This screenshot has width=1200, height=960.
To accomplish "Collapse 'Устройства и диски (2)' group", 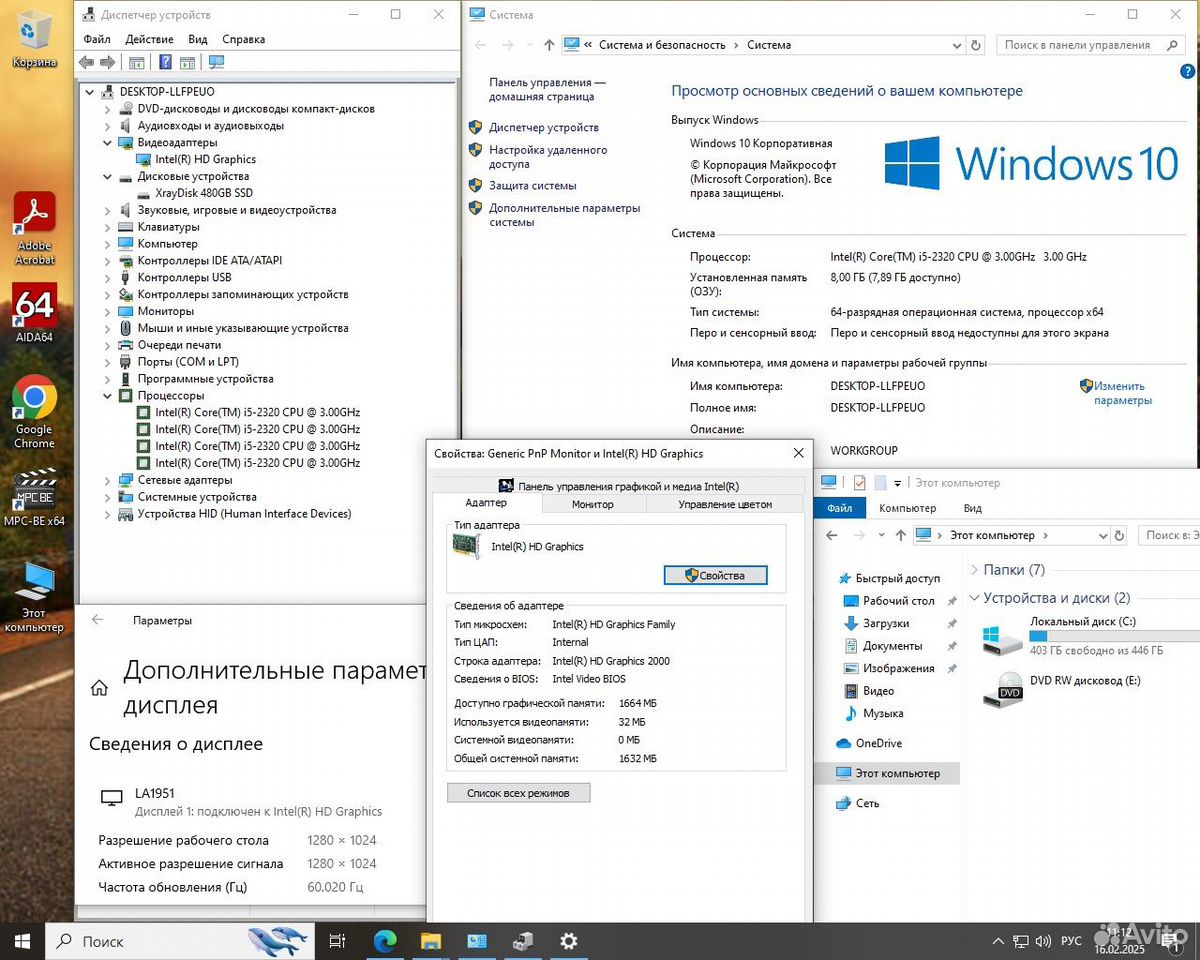I will tap(975, 598).
